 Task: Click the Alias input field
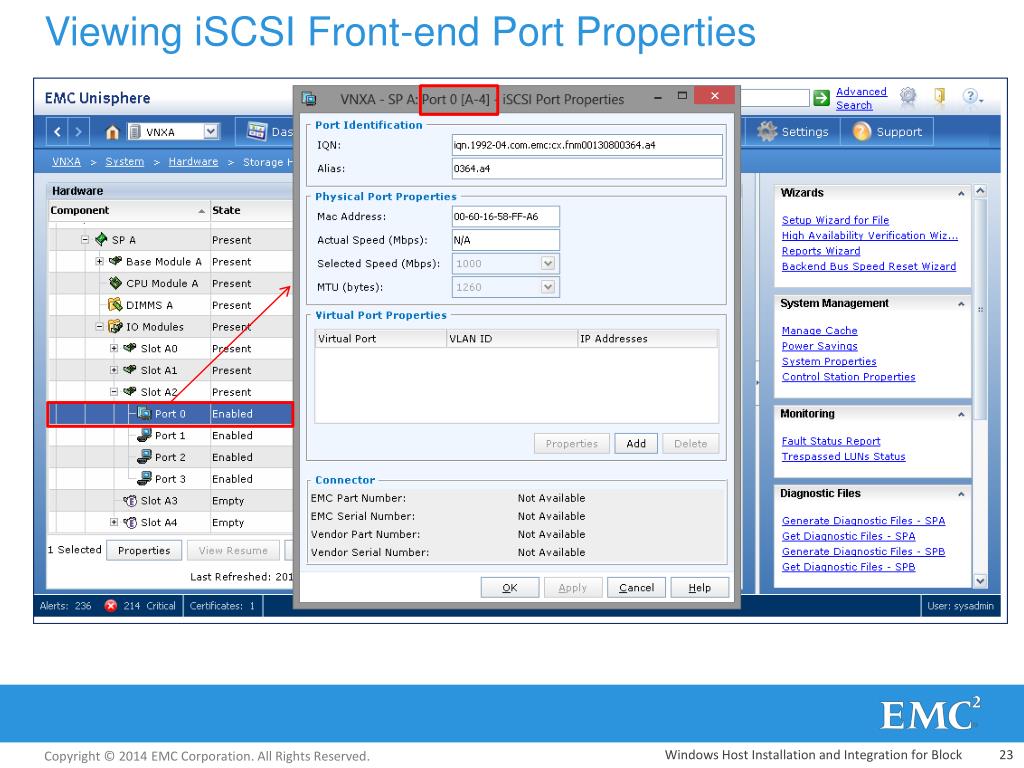587,168
